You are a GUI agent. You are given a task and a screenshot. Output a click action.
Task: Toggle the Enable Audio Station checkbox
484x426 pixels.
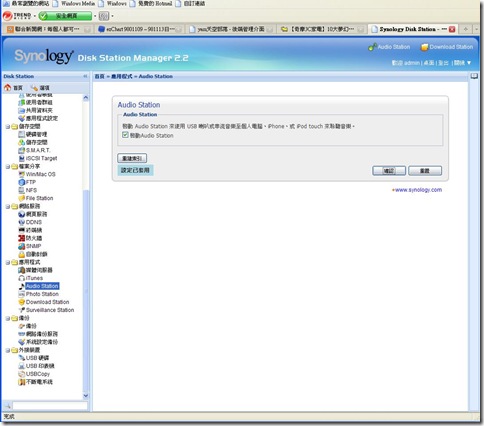point(125,135)
